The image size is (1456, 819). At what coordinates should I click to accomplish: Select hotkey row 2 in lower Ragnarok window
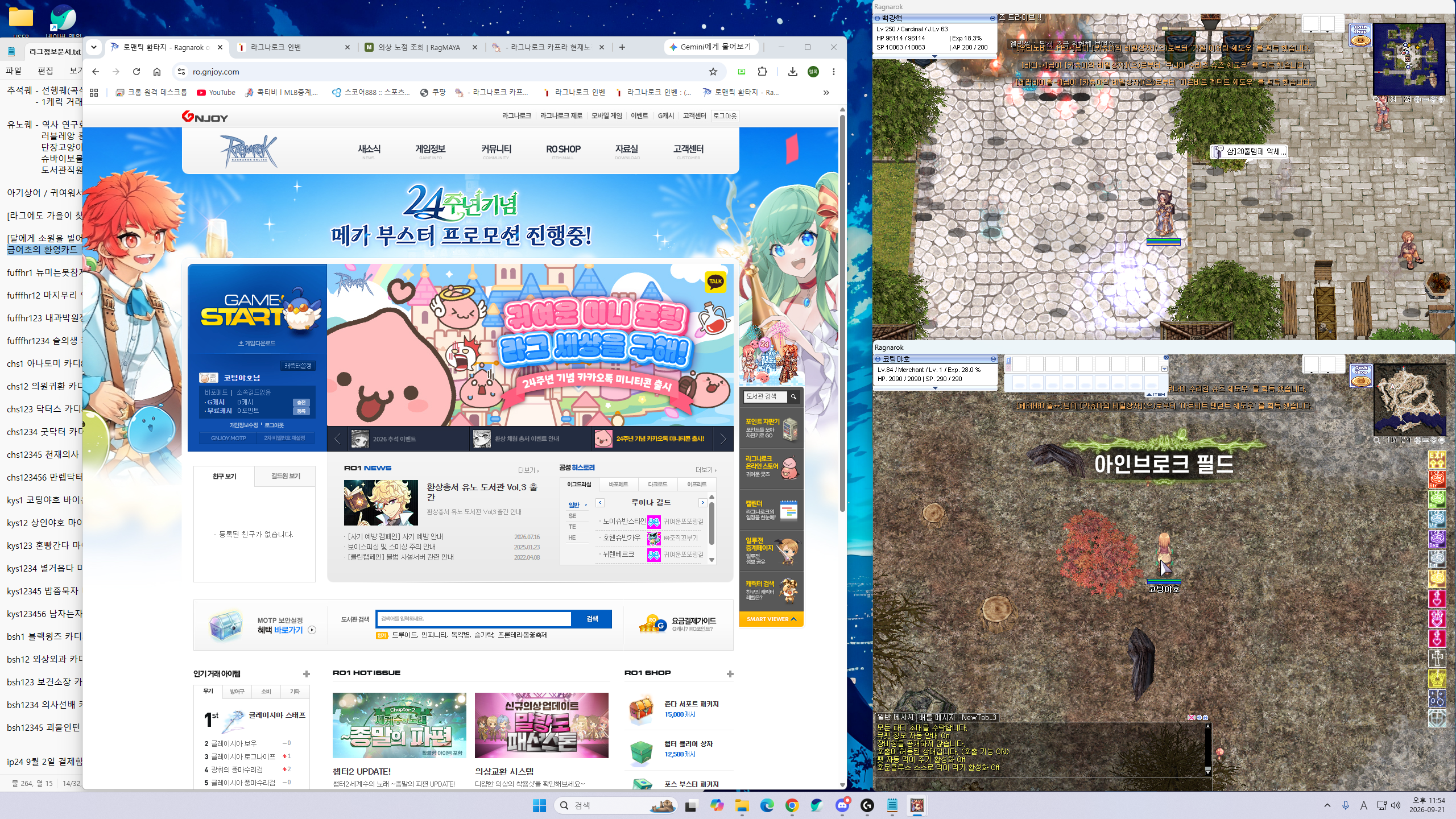(x=1008, y=368)
